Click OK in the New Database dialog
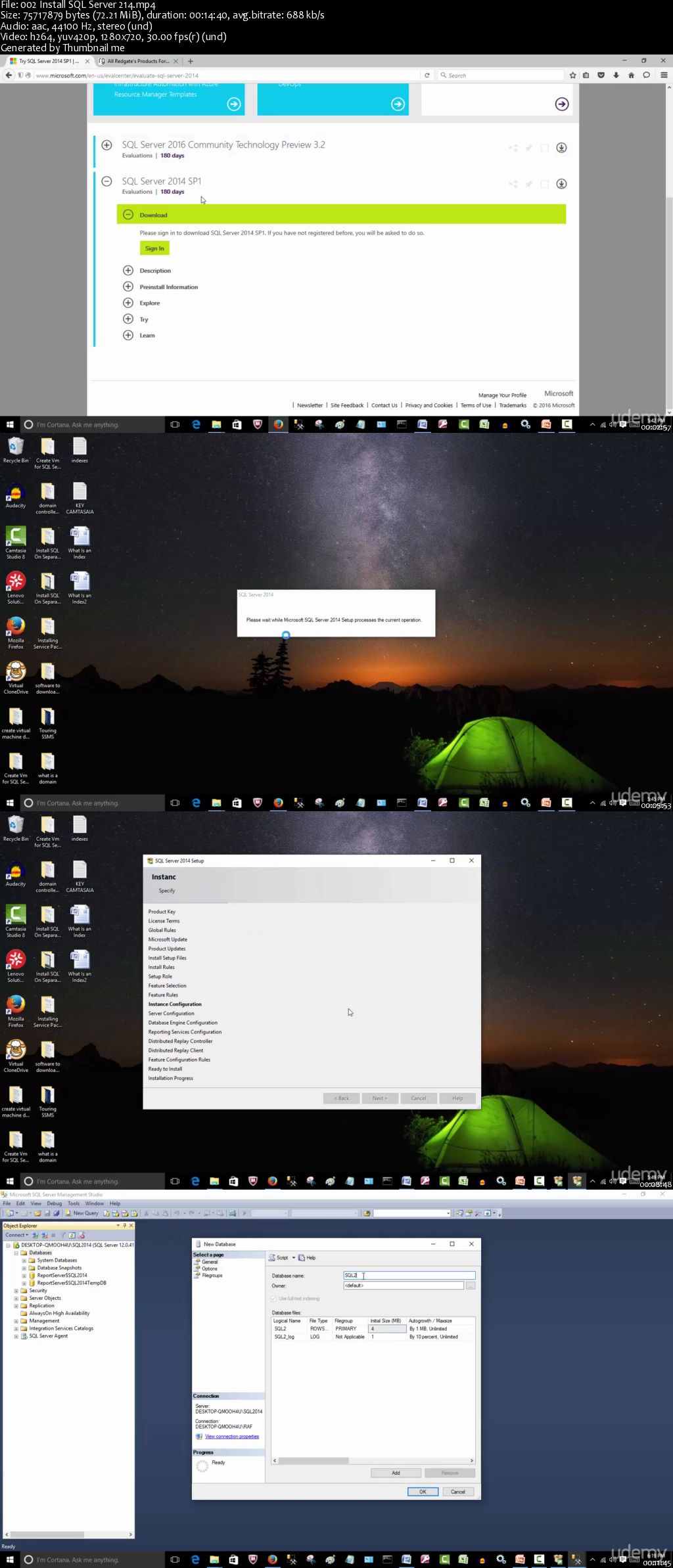Image resolution: width=673 pixels, height=1568 pixels. click(423, 1492)
